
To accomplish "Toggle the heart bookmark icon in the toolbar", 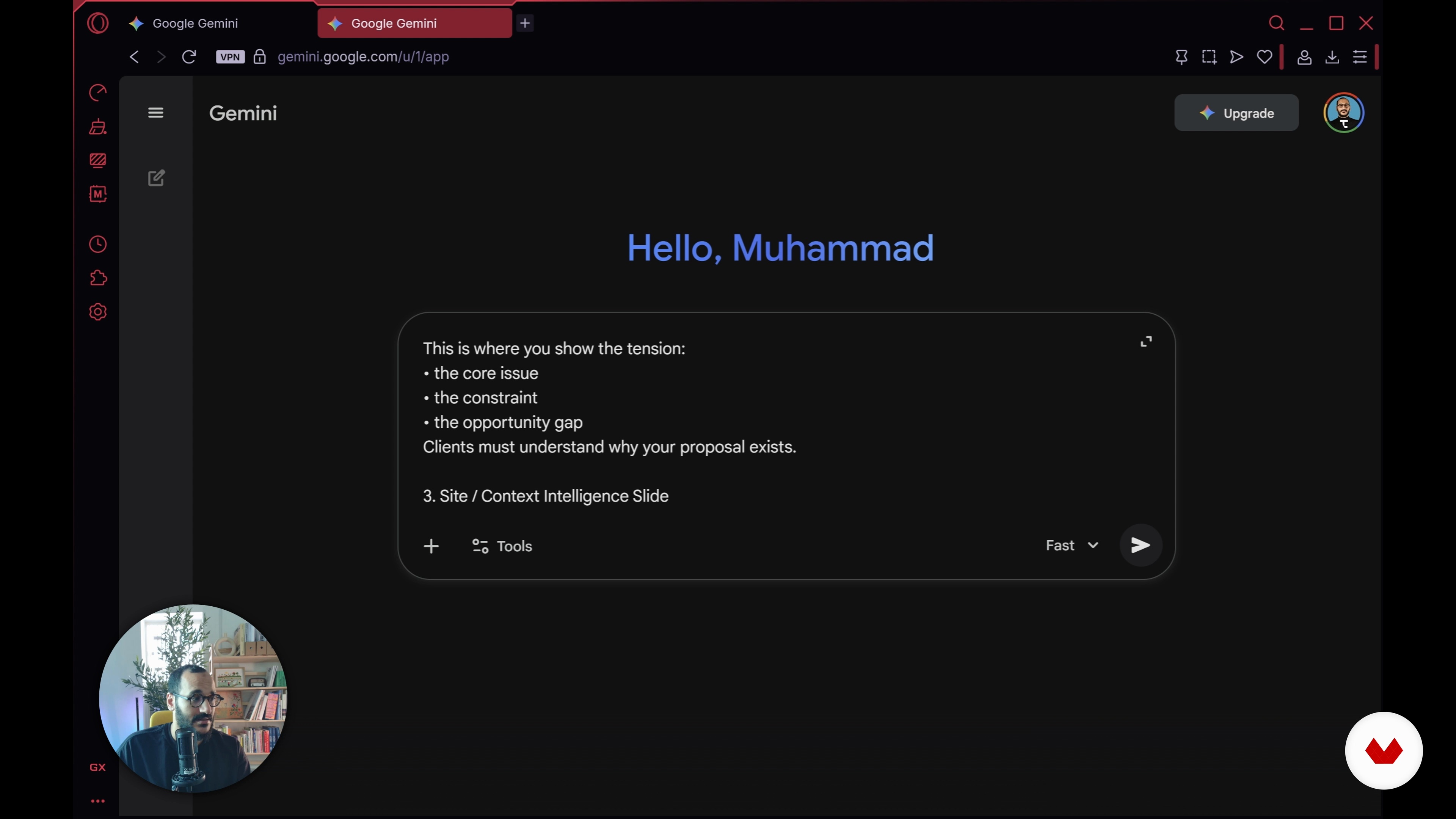I will coord(1265,56).
